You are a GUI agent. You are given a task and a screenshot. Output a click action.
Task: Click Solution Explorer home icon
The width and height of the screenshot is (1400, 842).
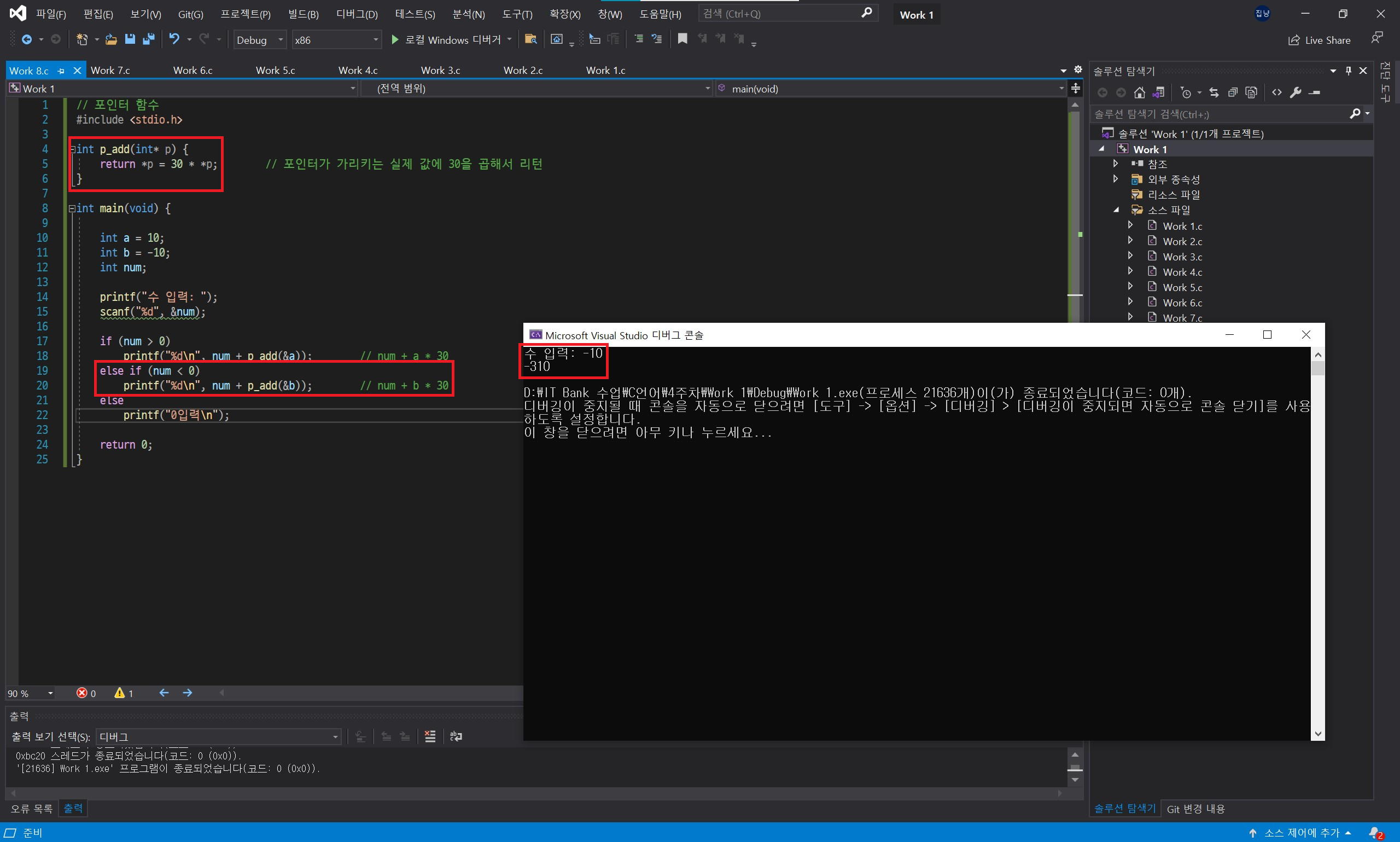click(1139, 92)
